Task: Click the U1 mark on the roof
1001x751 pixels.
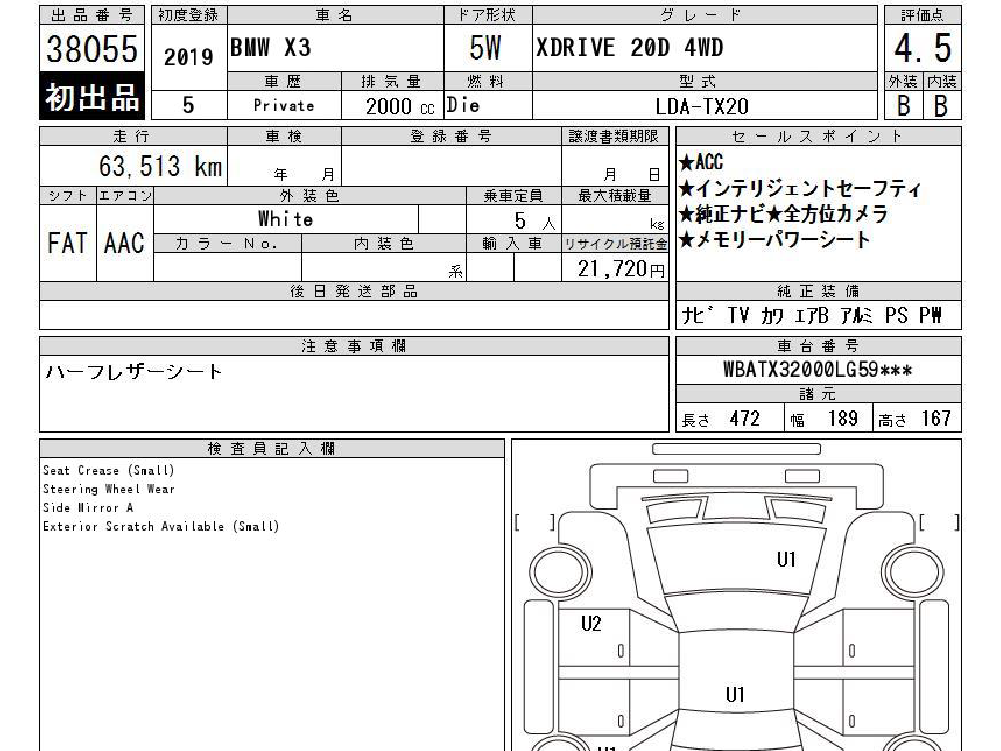Action: coord(735,695)
